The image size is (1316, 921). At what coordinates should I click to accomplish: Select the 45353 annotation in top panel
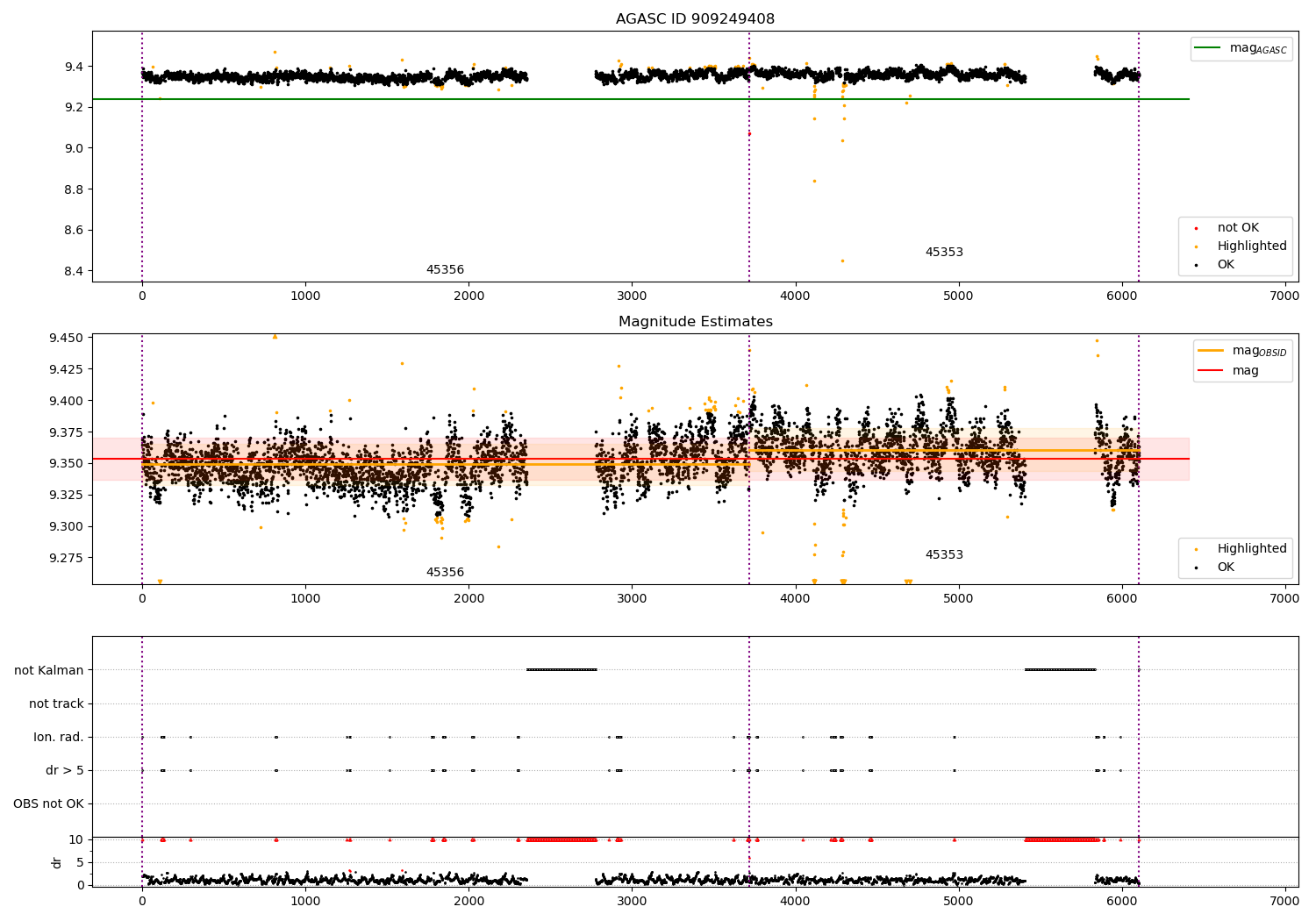click(x=944, y=253)
